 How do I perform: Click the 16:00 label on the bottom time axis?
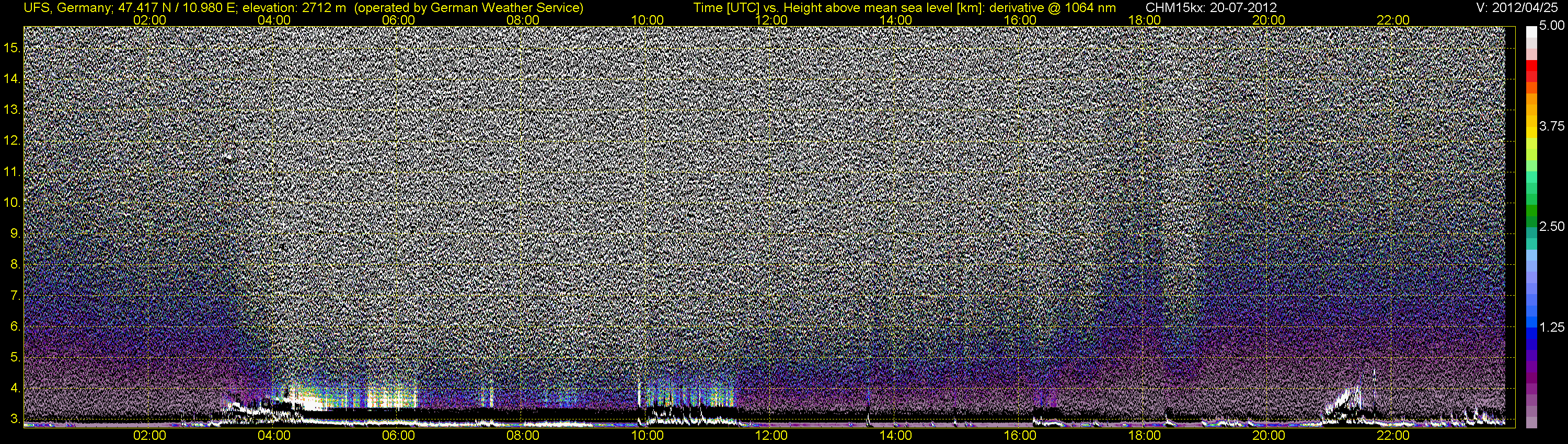[1020, 436]
